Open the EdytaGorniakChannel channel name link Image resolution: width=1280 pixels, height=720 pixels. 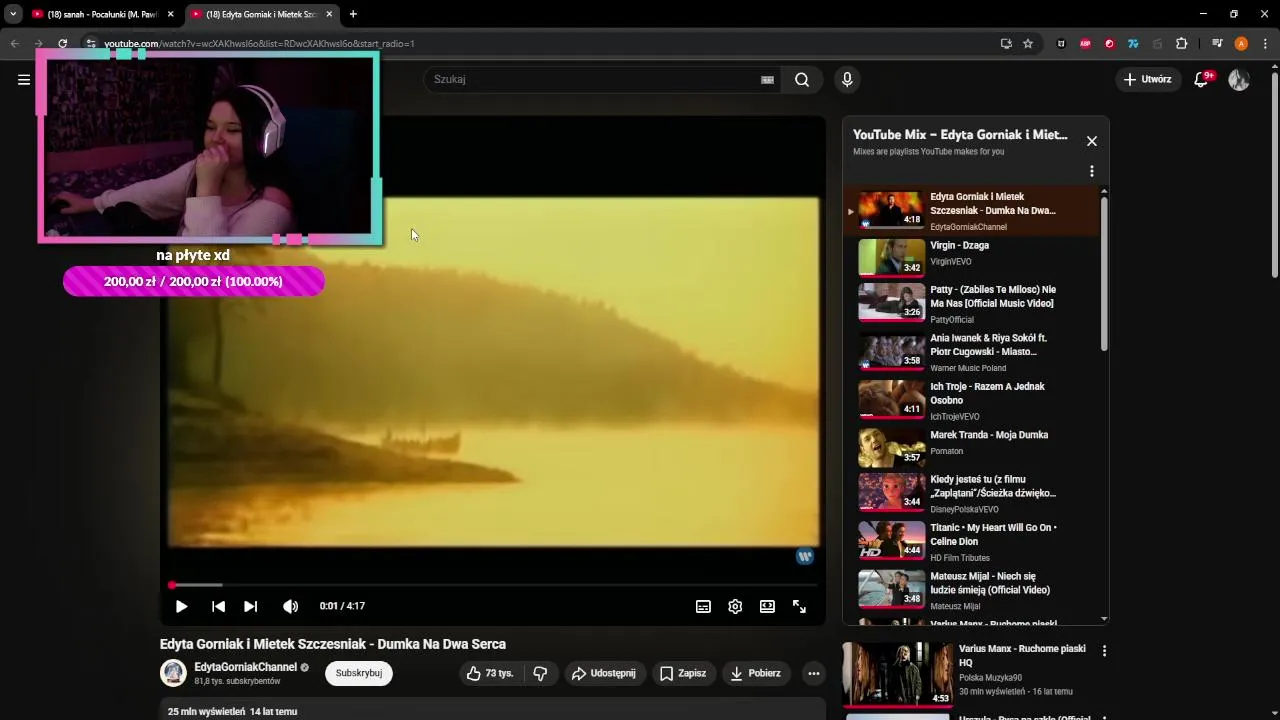245,667
